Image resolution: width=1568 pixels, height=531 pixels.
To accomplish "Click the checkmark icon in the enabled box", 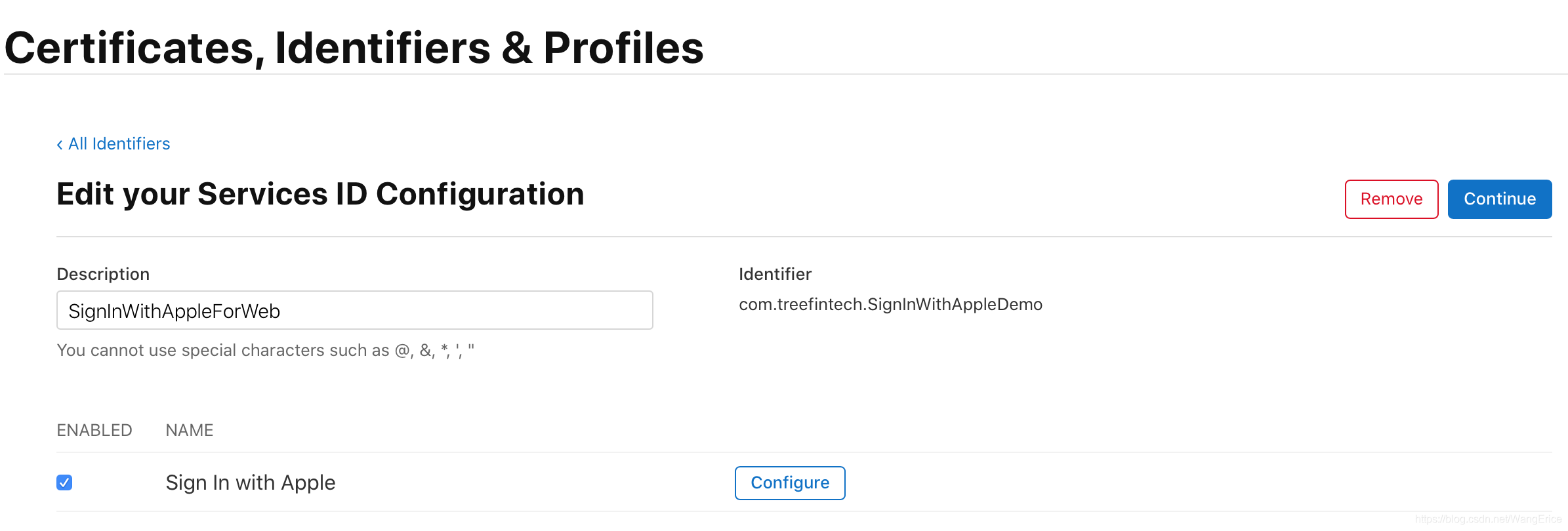I will coord(64,482).
